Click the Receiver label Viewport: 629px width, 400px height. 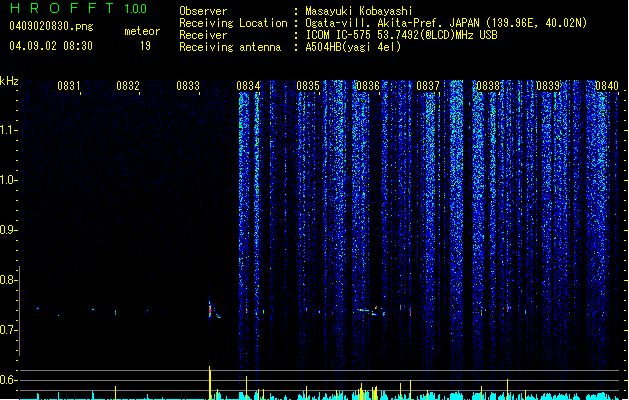[203, 35]
